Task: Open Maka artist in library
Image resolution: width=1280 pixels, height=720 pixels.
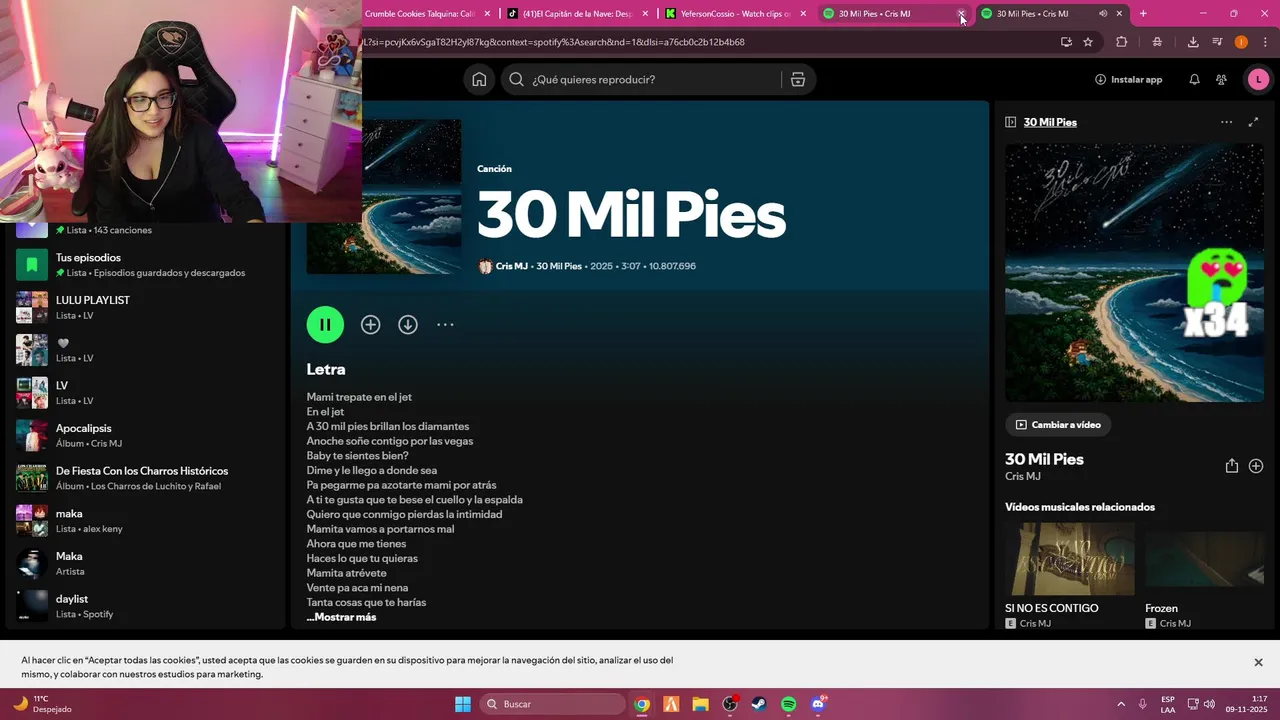Action: coord(145,563)
